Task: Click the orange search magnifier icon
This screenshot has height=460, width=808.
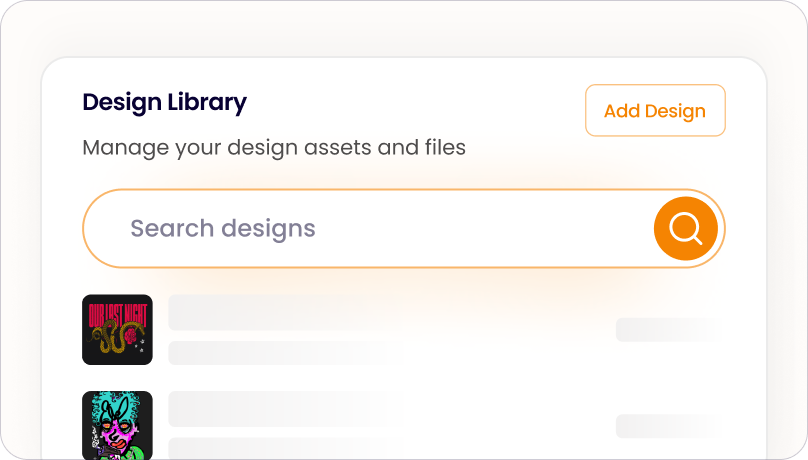Action: tap(685, 229)
